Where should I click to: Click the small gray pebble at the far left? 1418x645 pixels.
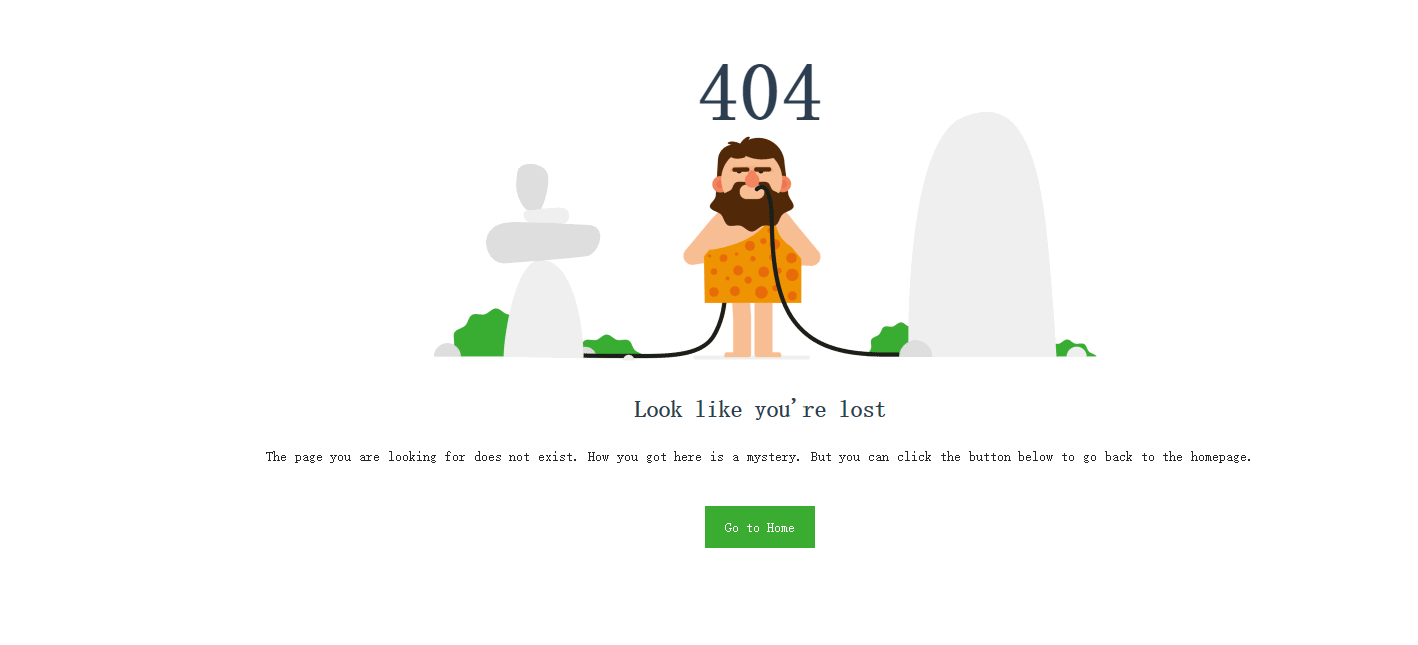coord(447,350)
